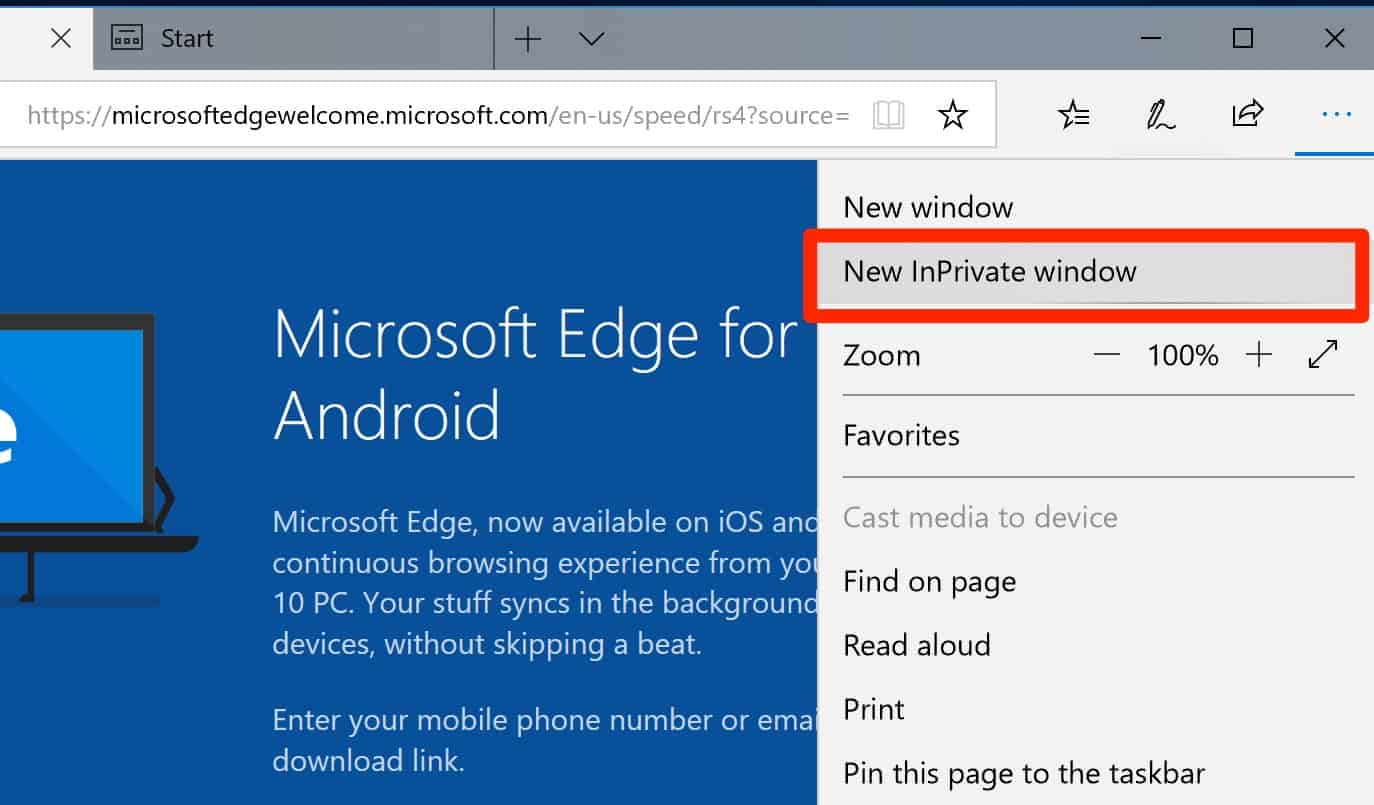Switch to the Start tab
This screenshot has width=1374, height=805.
[293, 39]
